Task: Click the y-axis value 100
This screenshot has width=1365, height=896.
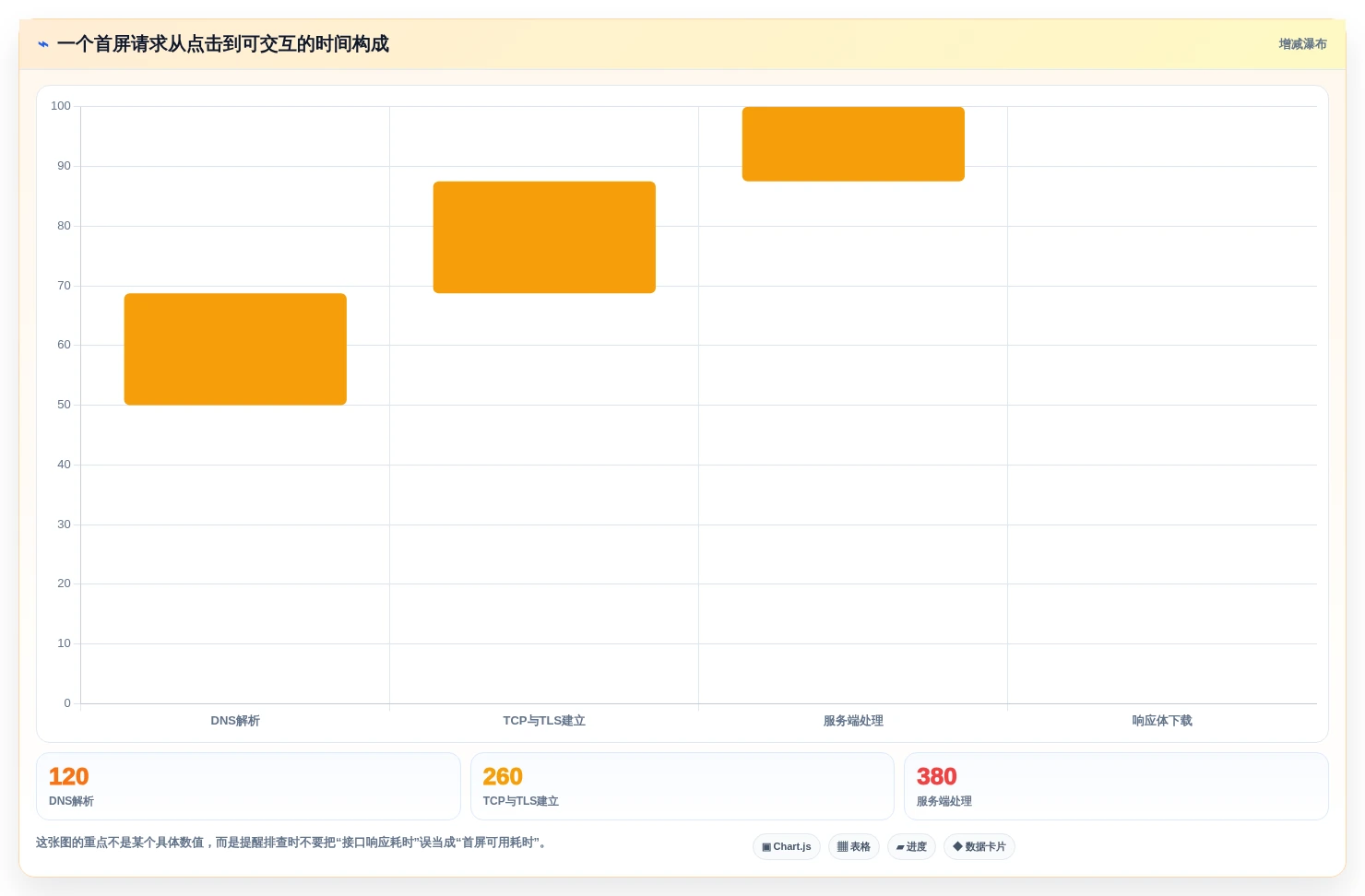Action: coord(61,106)
